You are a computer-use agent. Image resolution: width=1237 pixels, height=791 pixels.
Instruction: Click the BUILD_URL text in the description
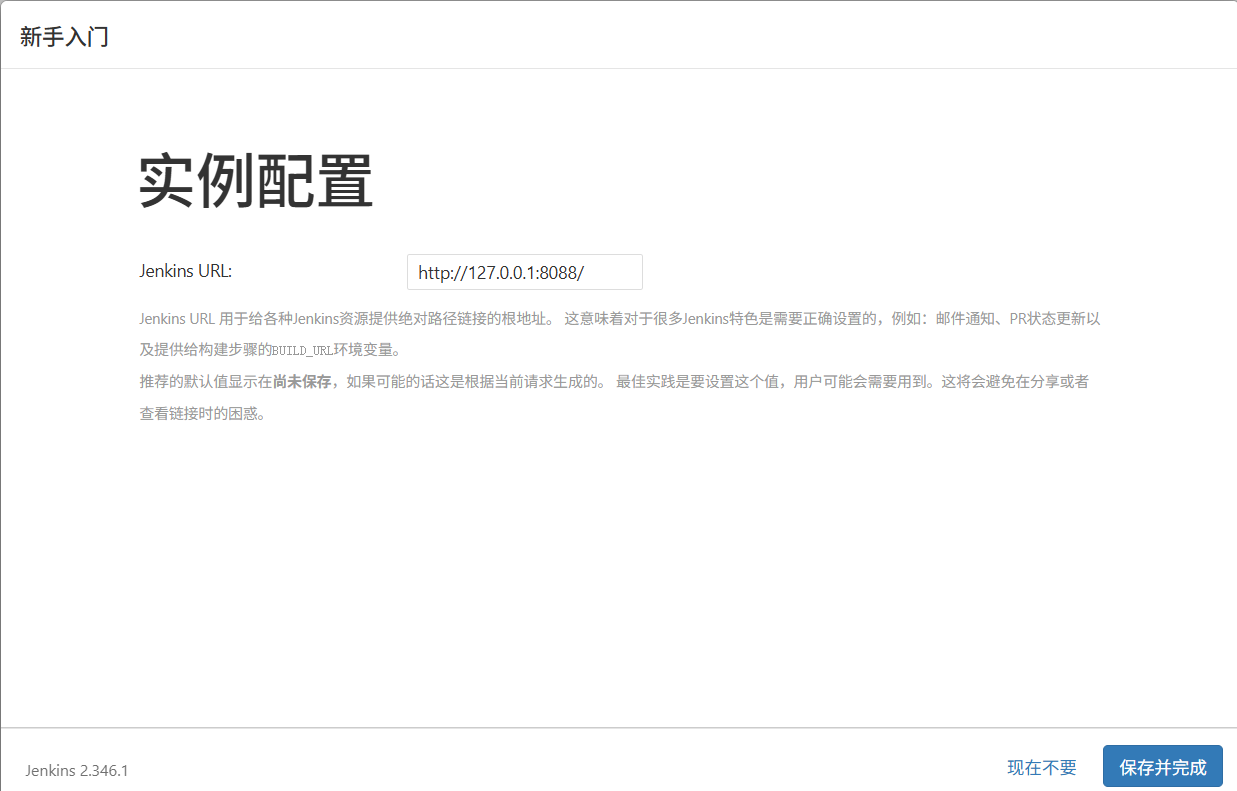[302, 351]
